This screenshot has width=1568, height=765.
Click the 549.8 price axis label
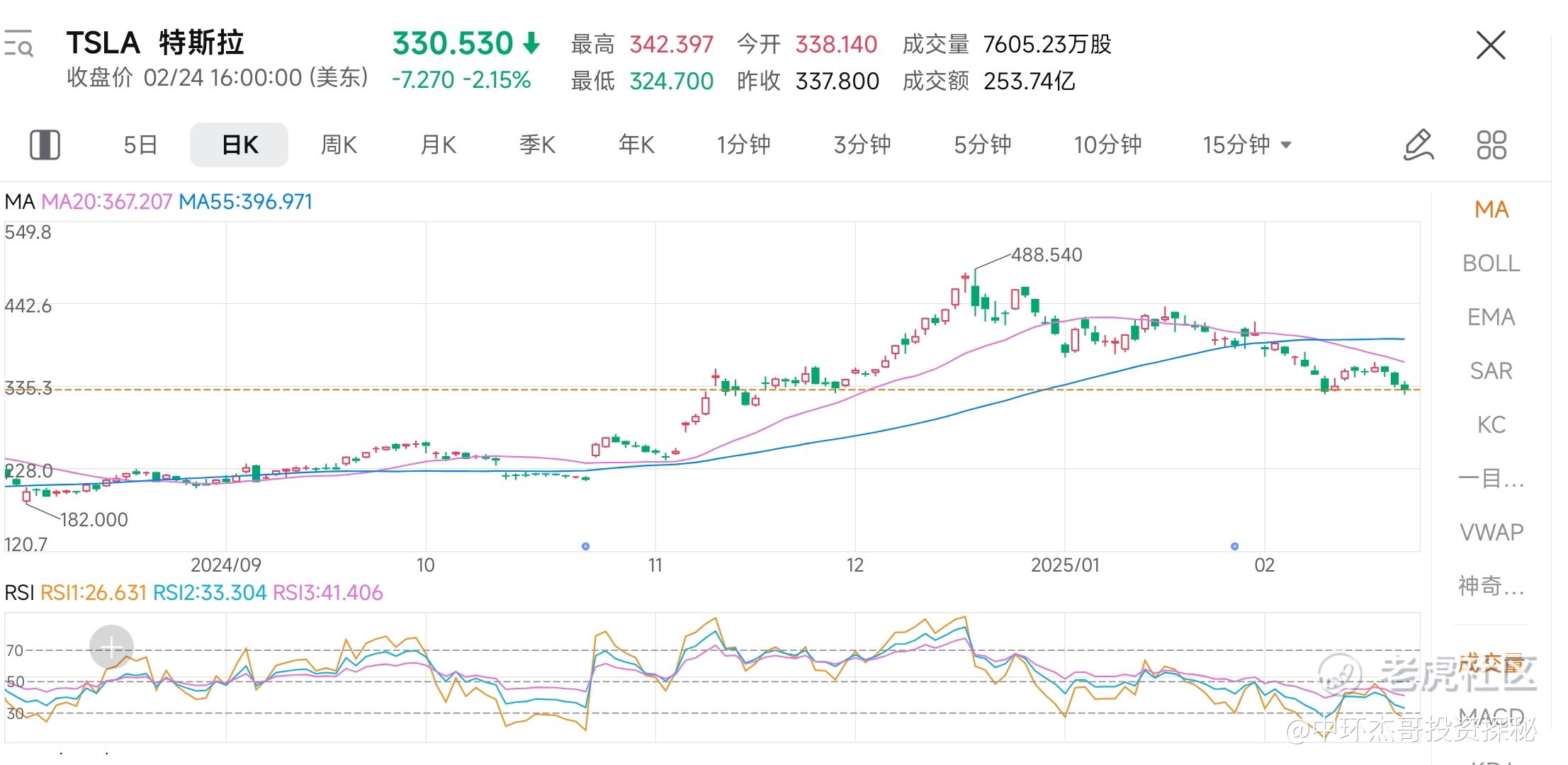pos(28,232)
